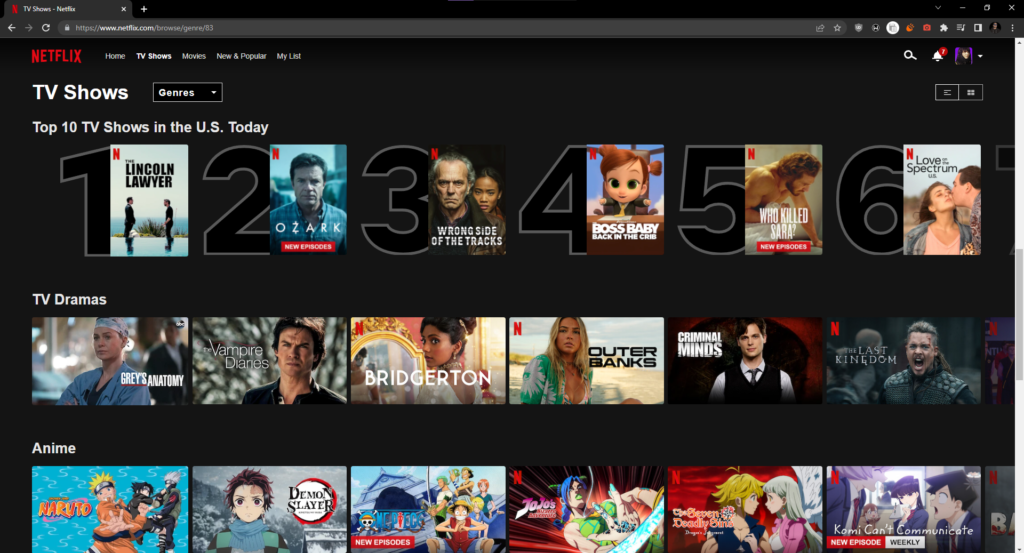Viewport: 1024px width, 553px height.
Task: Close the TV Shows - Netflix tab
Action: (123, 9)
